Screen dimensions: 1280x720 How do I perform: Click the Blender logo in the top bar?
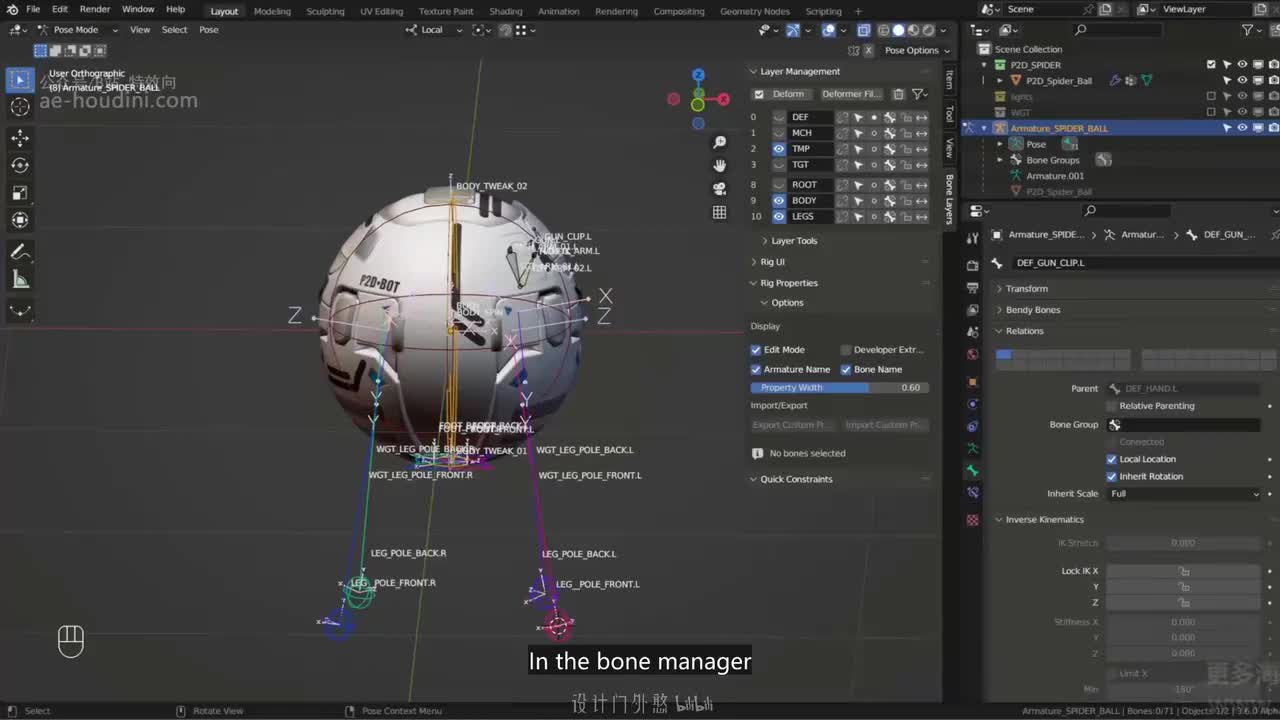(x=12, y=10)
